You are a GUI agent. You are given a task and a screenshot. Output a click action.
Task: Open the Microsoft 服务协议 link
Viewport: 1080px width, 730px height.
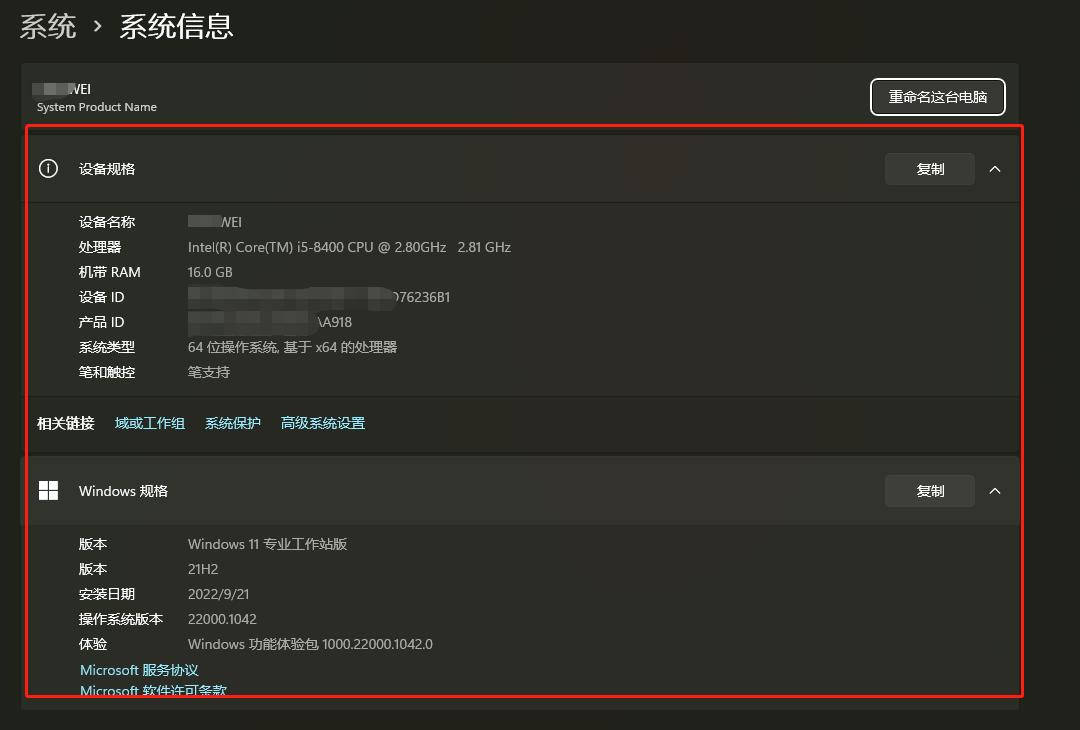[x=138, y=670]
